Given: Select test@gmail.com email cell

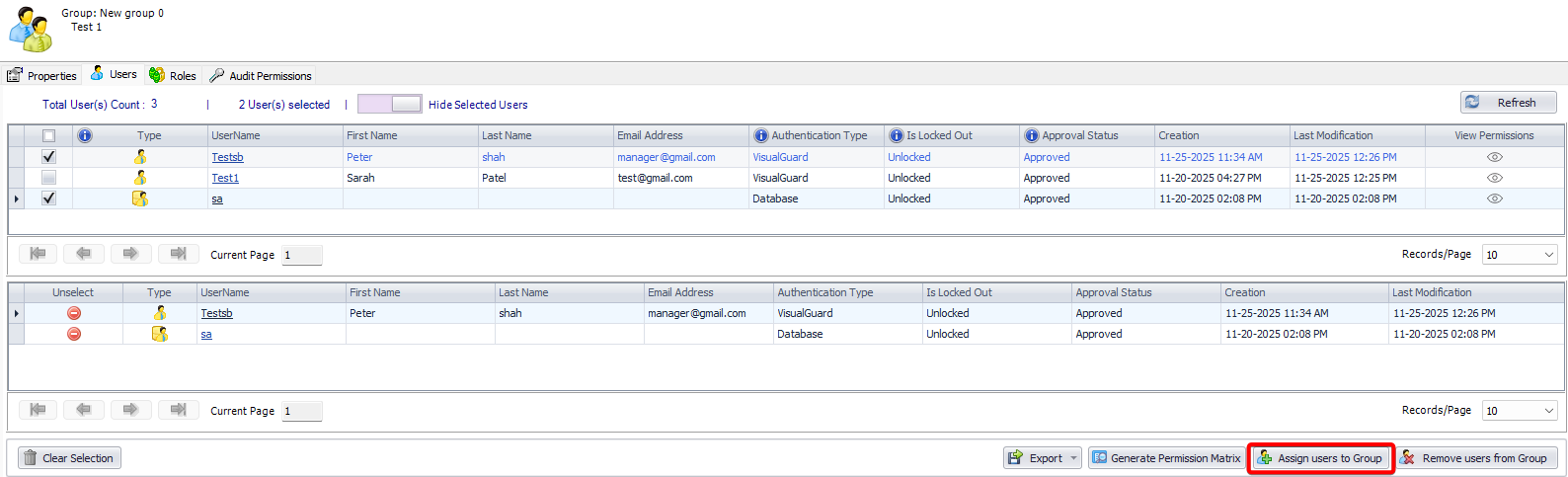Looking at the screenshot, I should (x=681, y=178).
